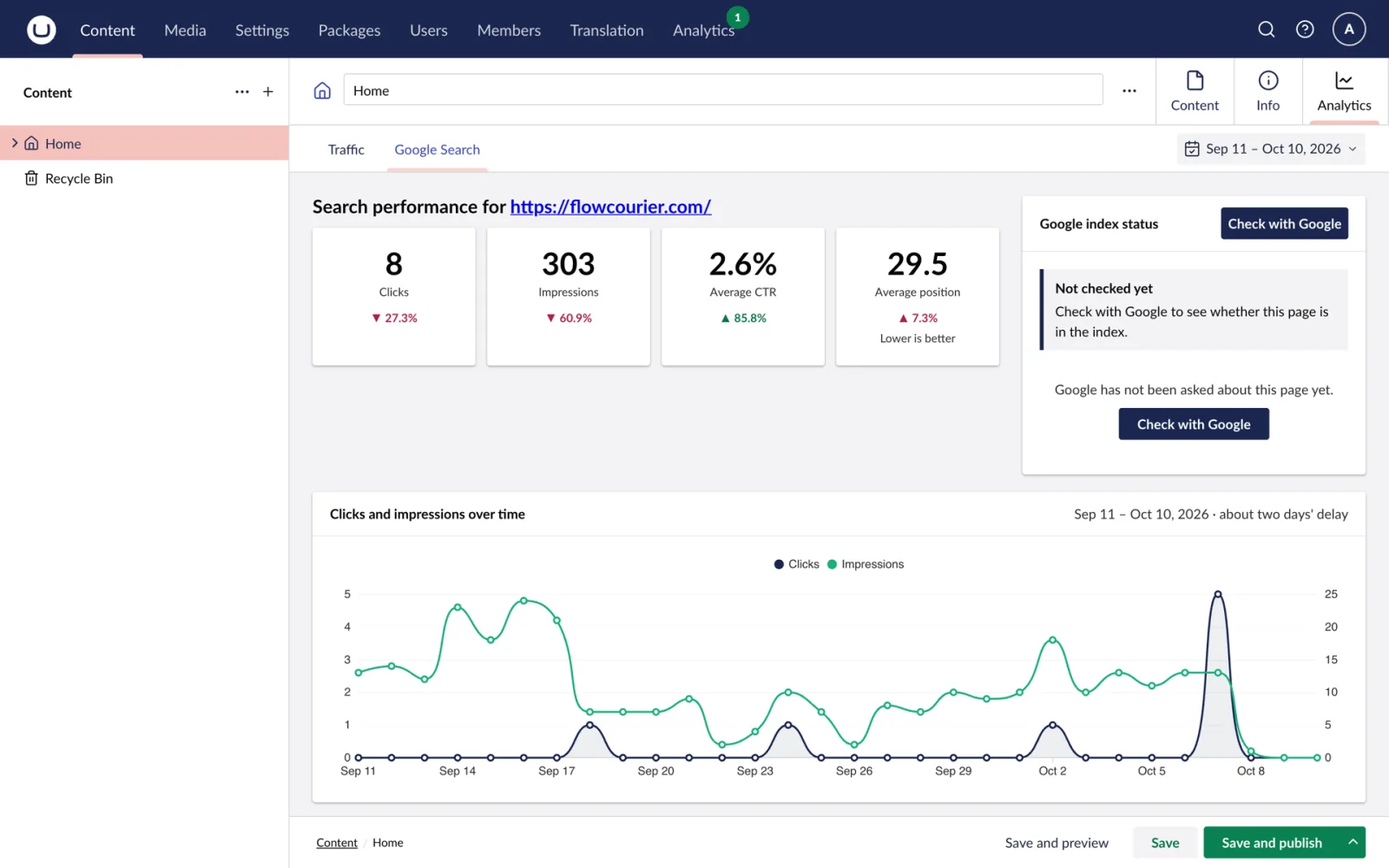Go to the Analytics section
The width and height of the screenshot is (1389, 868).
pyautogui.click(x=703, y=30)
